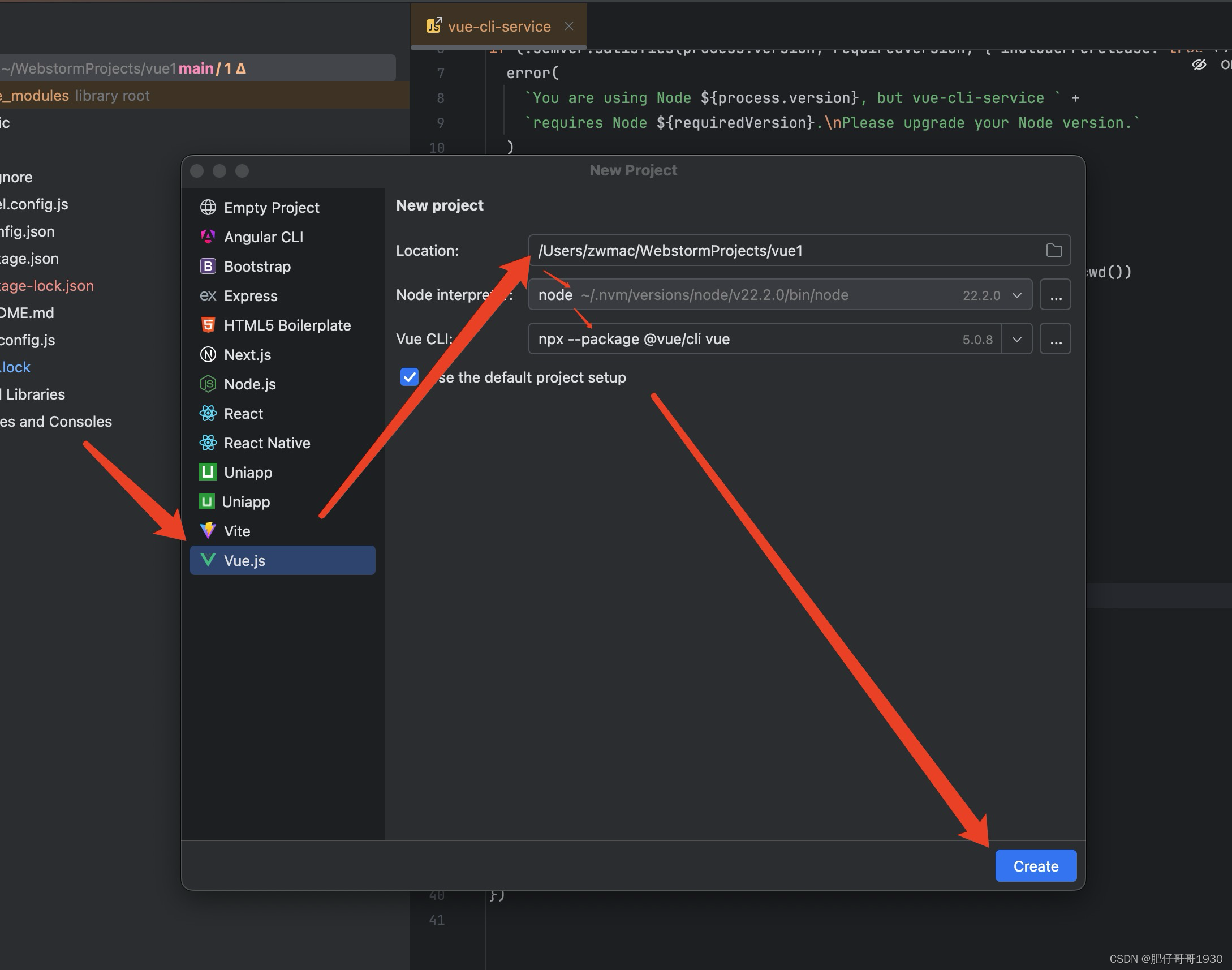Open browse dialog for Vue CLI
This screenshot has height=970, width=1232.
tap(1055, 339)
